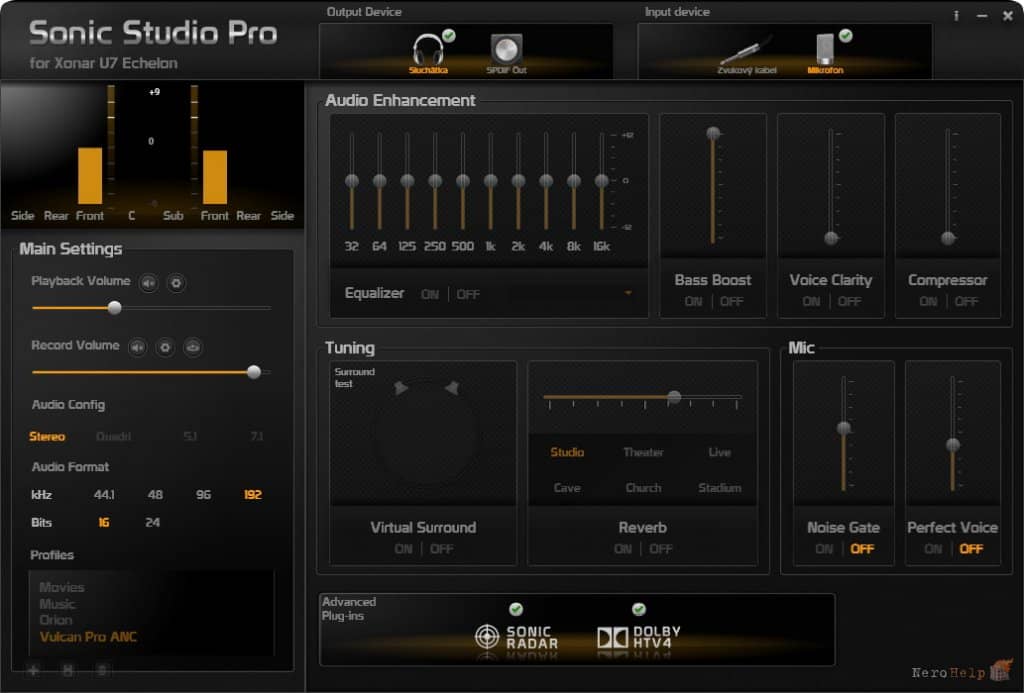Choose the Music profile
This screenshot has width=1024, height=693.
57,604
